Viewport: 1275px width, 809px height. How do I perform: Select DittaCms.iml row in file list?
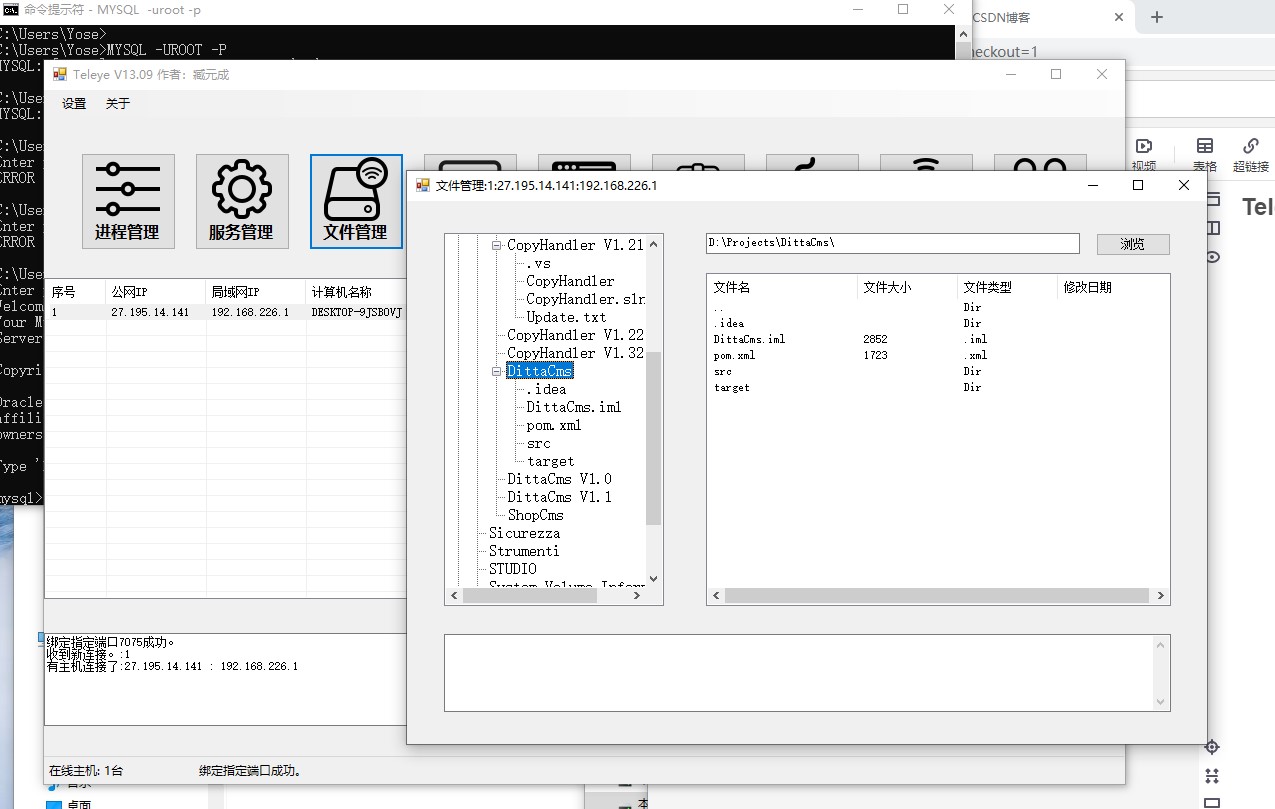(x=937, y=339)
